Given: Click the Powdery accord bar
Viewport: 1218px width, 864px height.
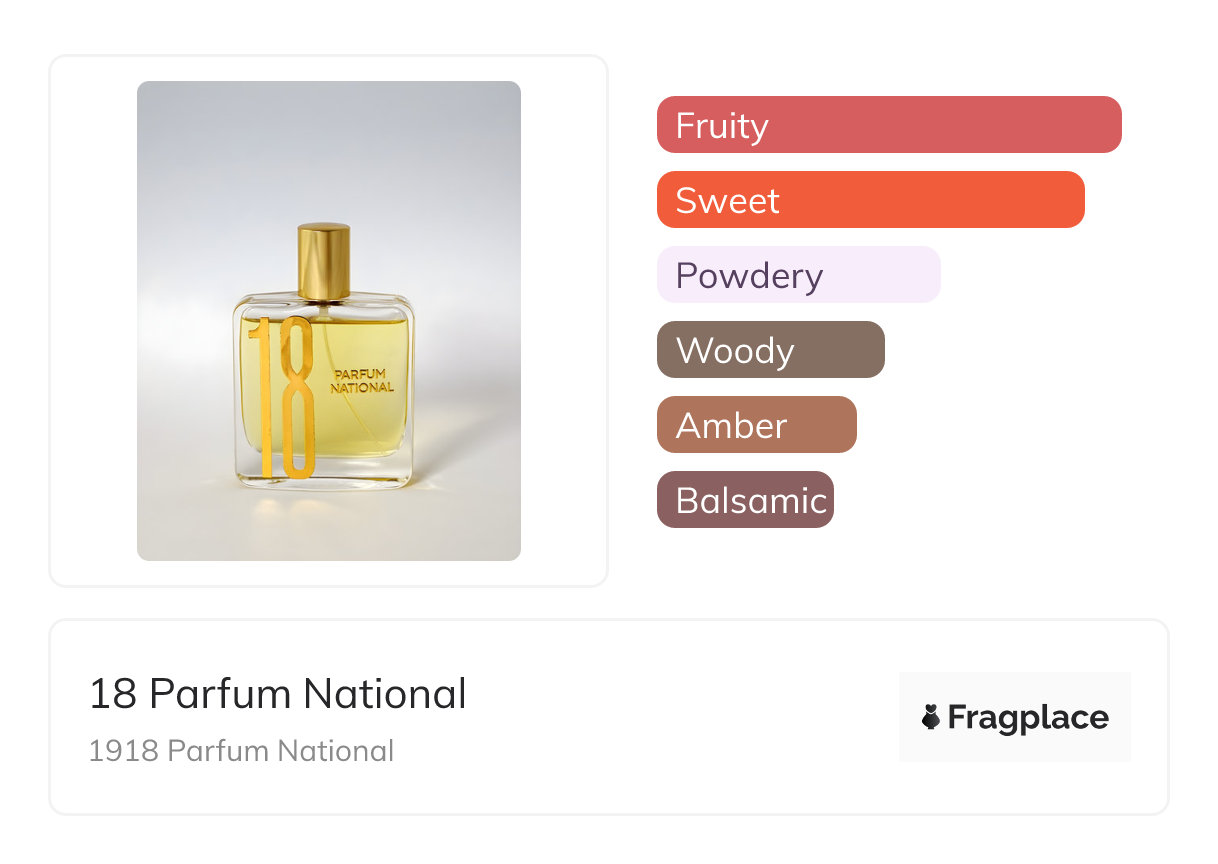Looking at the screenshot, I should (798, 275).
